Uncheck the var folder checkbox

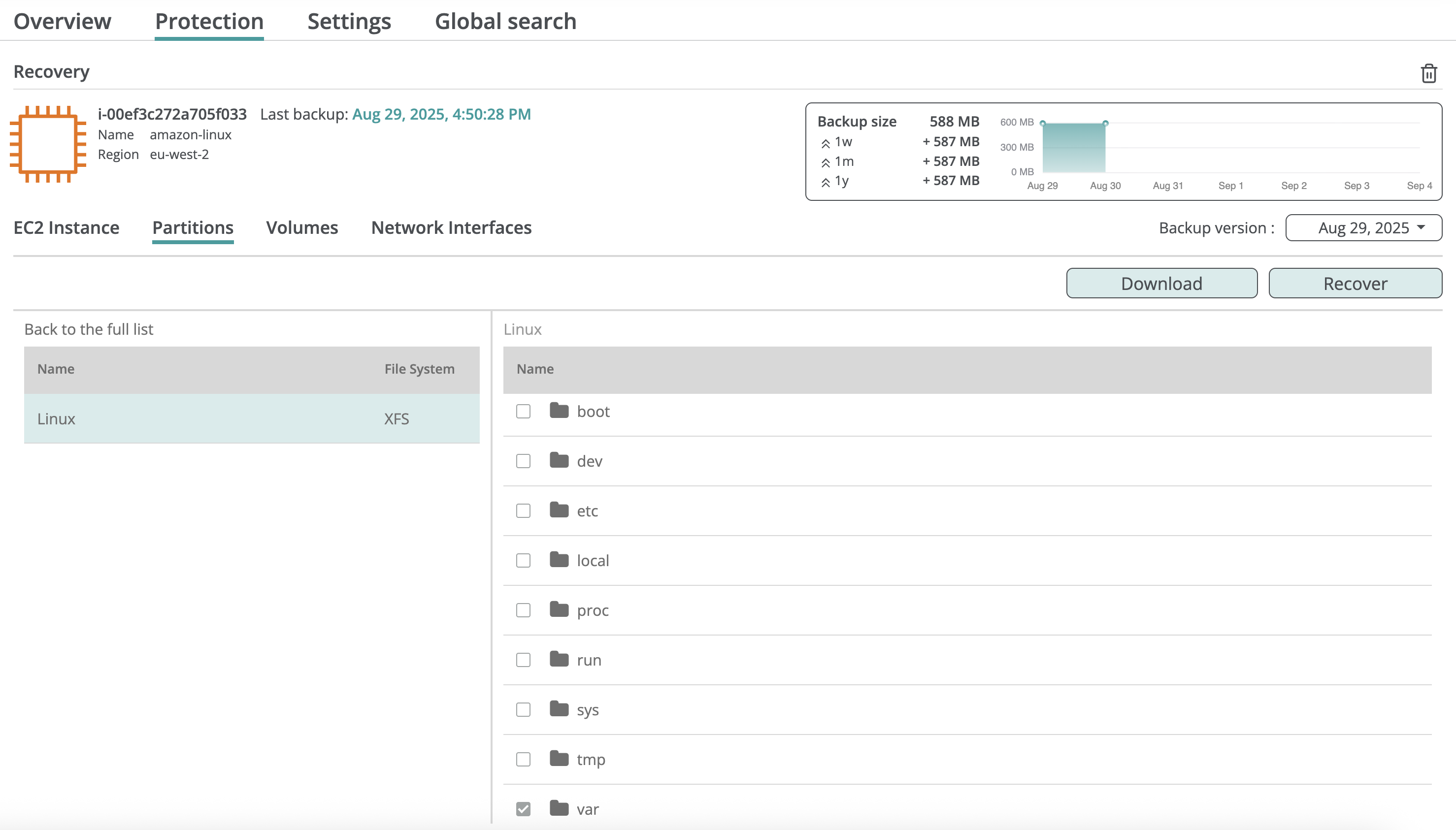point(523,809)
